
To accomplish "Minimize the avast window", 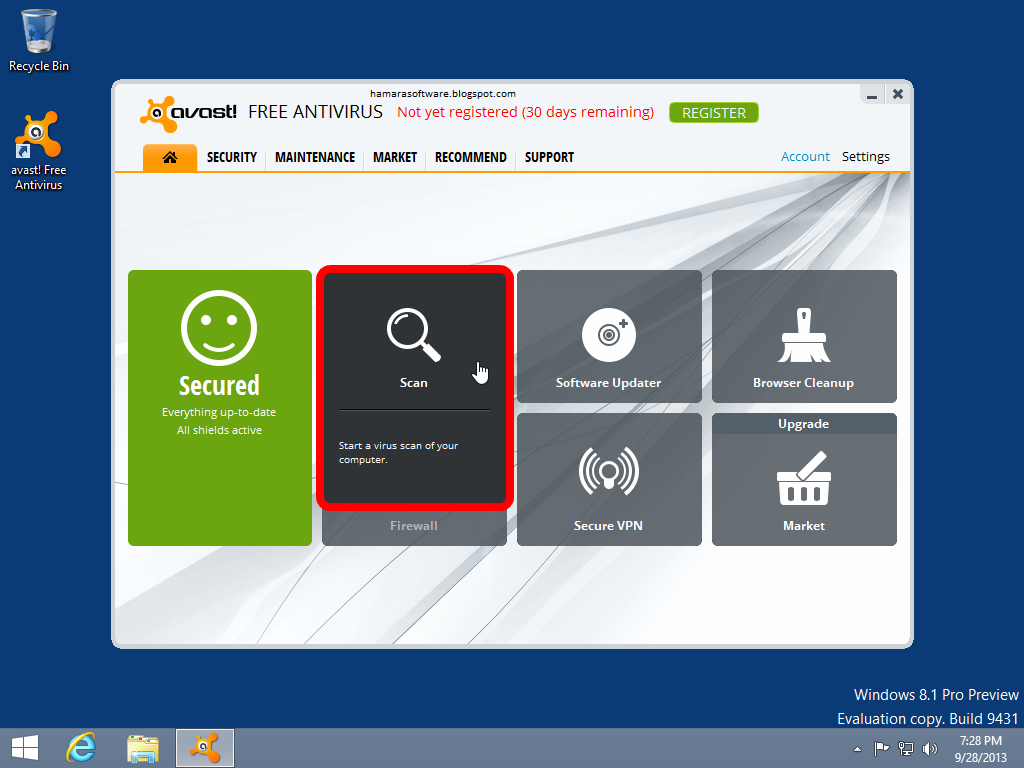I will pos(872,95).
